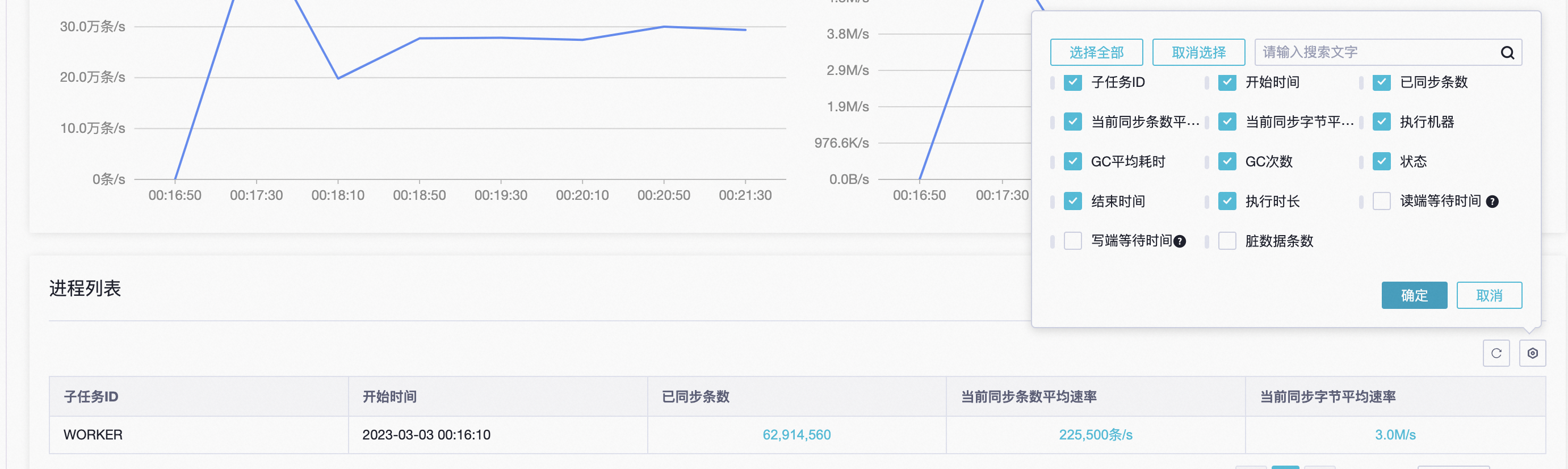Click the 3.0M/s byte rate value
The height and width of the screenshot is (469, 1568).
click(x=1395, y=435)
